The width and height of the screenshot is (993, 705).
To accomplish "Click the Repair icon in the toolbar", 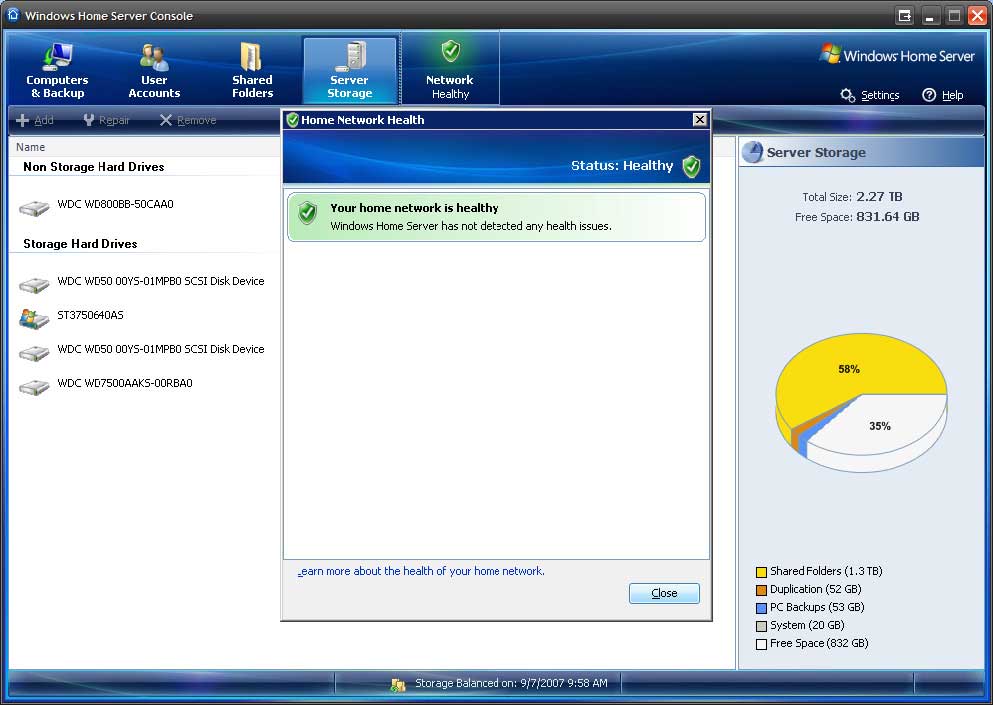I will (x=91, y=120).
